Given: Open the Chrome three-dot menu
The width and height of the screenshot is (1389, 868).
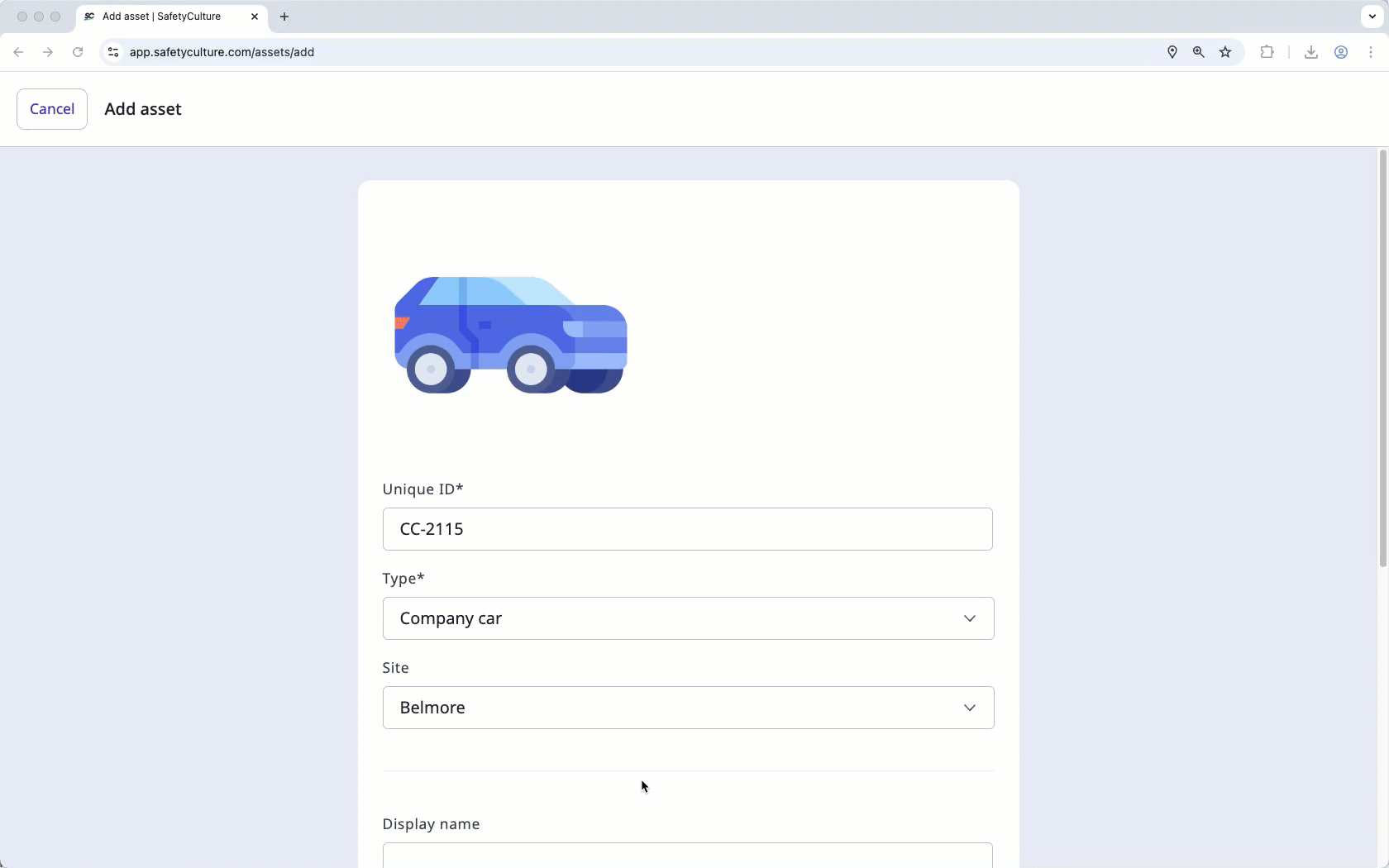Looking at the screenshot, I should (x=1371, y=52).
